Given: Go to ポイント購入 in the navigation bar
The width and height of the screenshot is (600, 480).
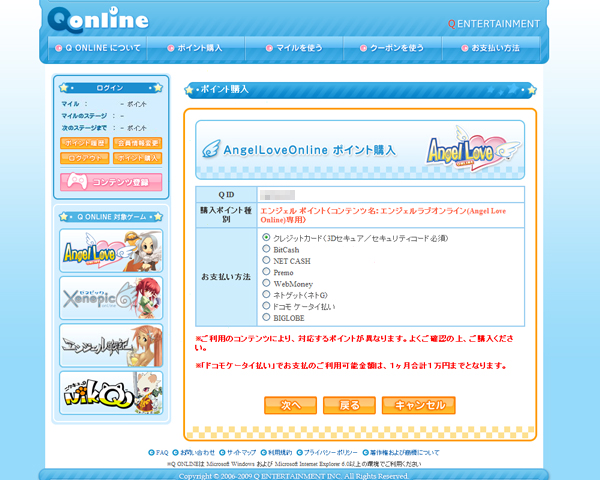Looking at the screenshot, I should tap(196, 48).
